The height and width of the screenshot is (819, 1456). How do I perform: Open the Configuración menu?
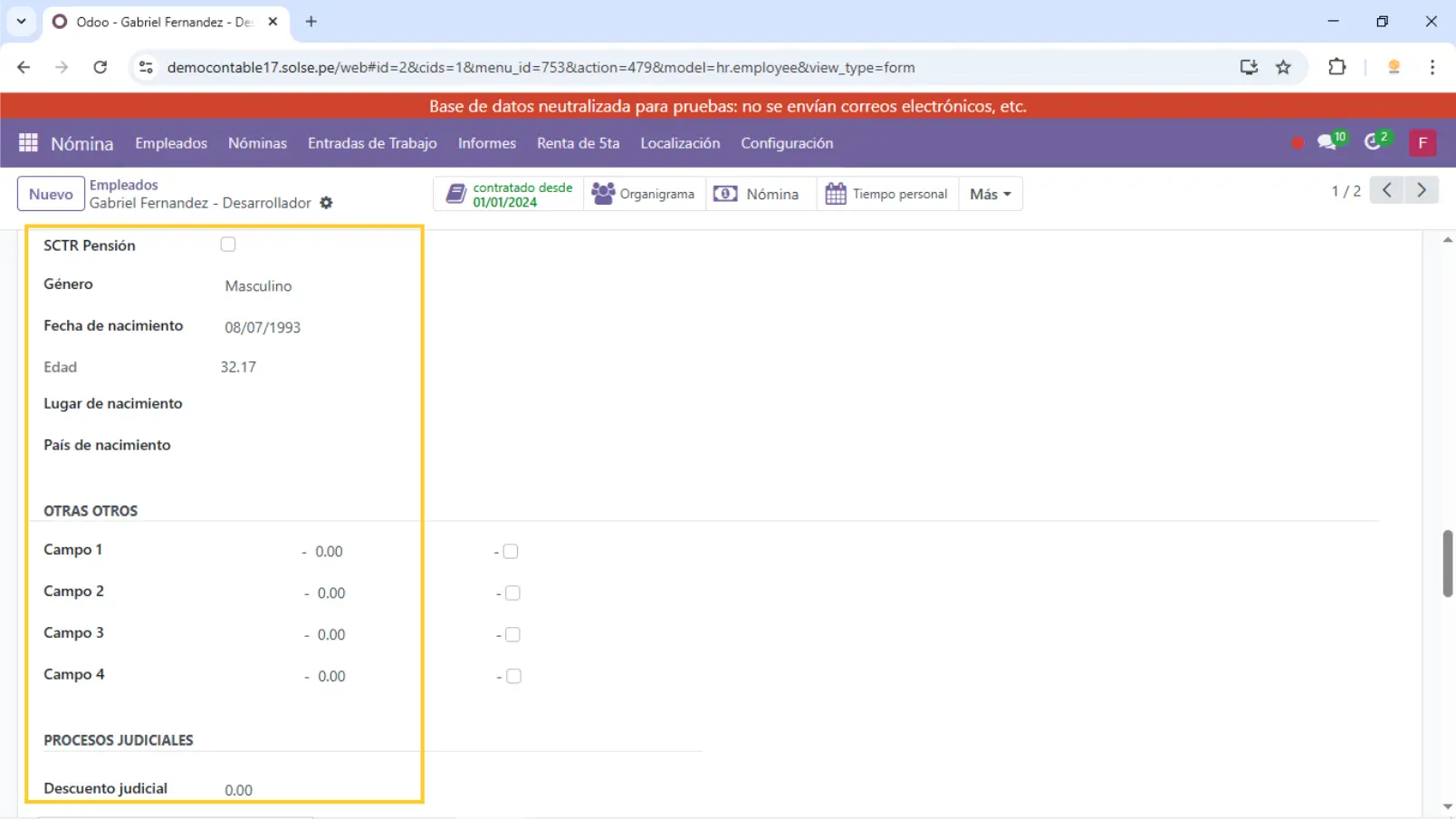[786, 143]
